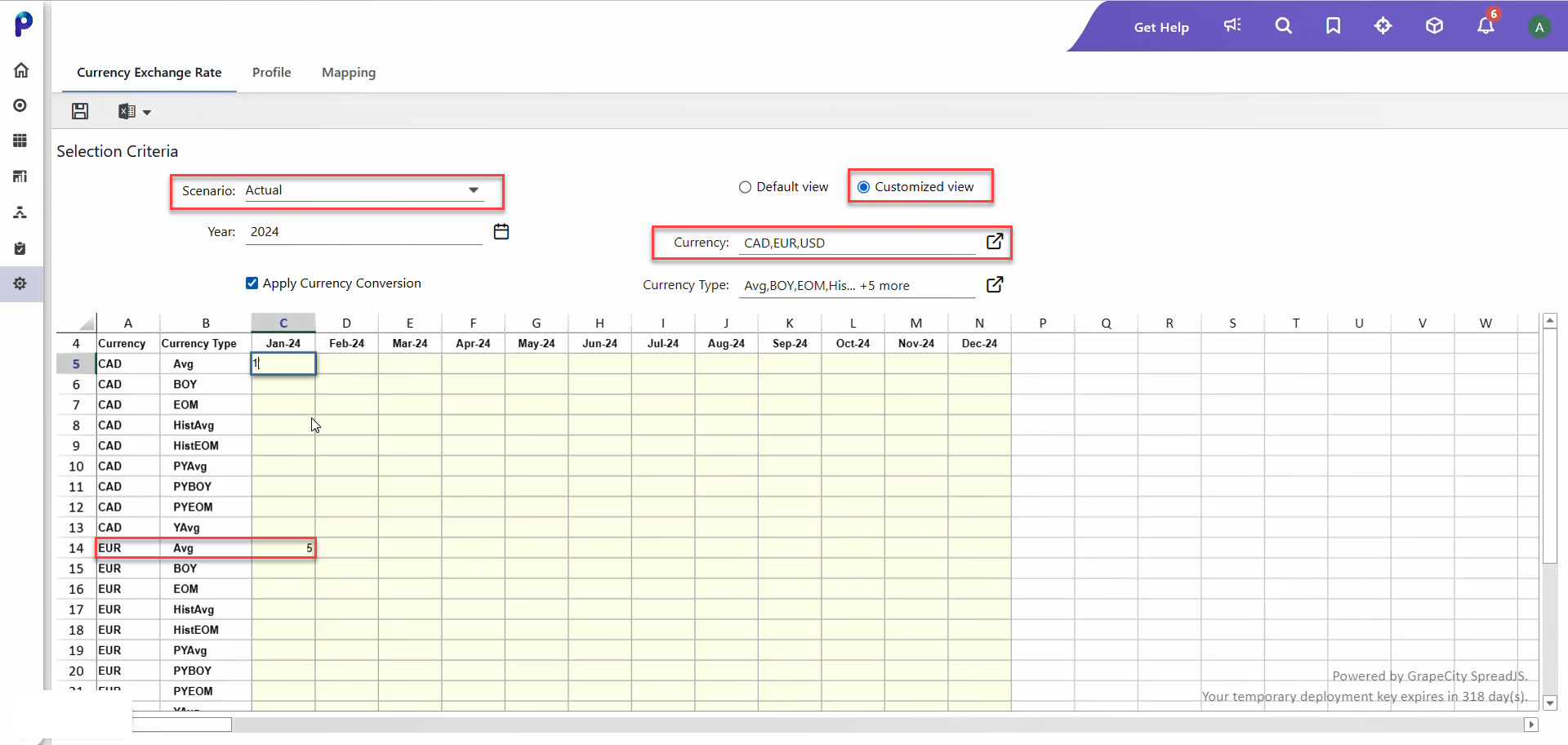Click the crosshair navigation icon
The height and width of the screenshot is (745, 1568).
tap(1383, 25)
